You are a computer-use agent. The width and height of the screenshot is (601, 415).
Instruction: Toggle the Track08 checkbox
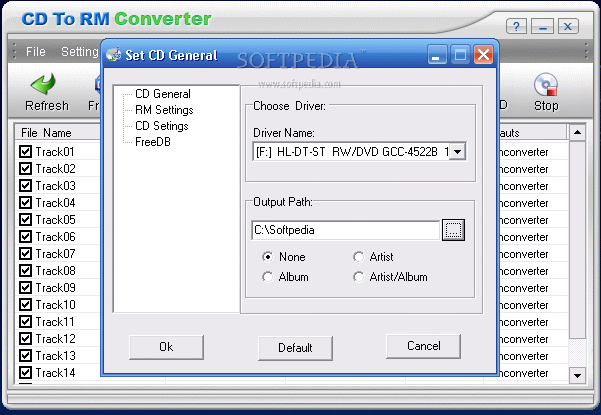coord(25,270)
